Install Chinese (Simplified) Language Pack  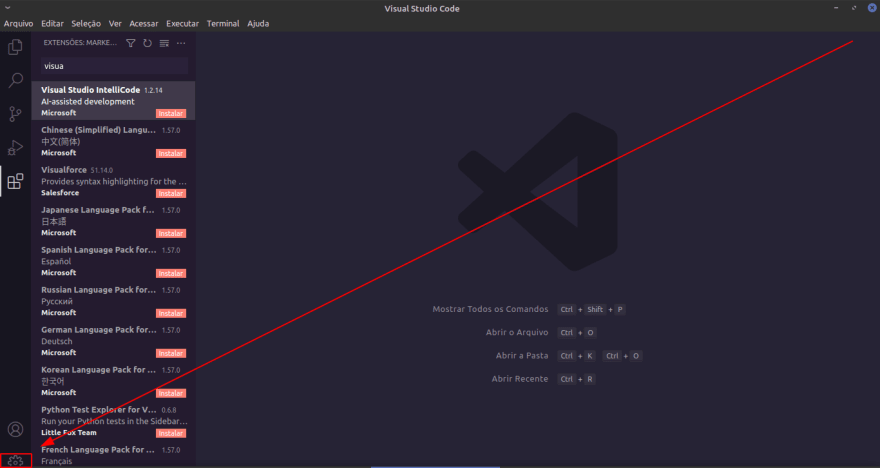[171, 153]
